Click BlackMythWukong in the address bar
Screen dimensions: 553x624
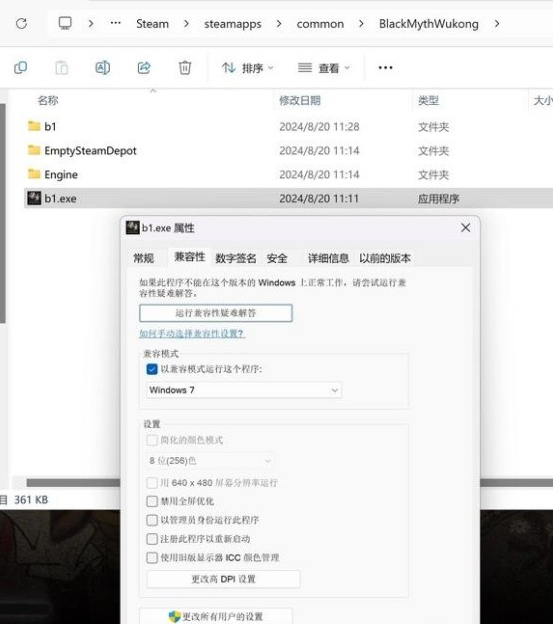pyautogui.click(x=429, y=24)
